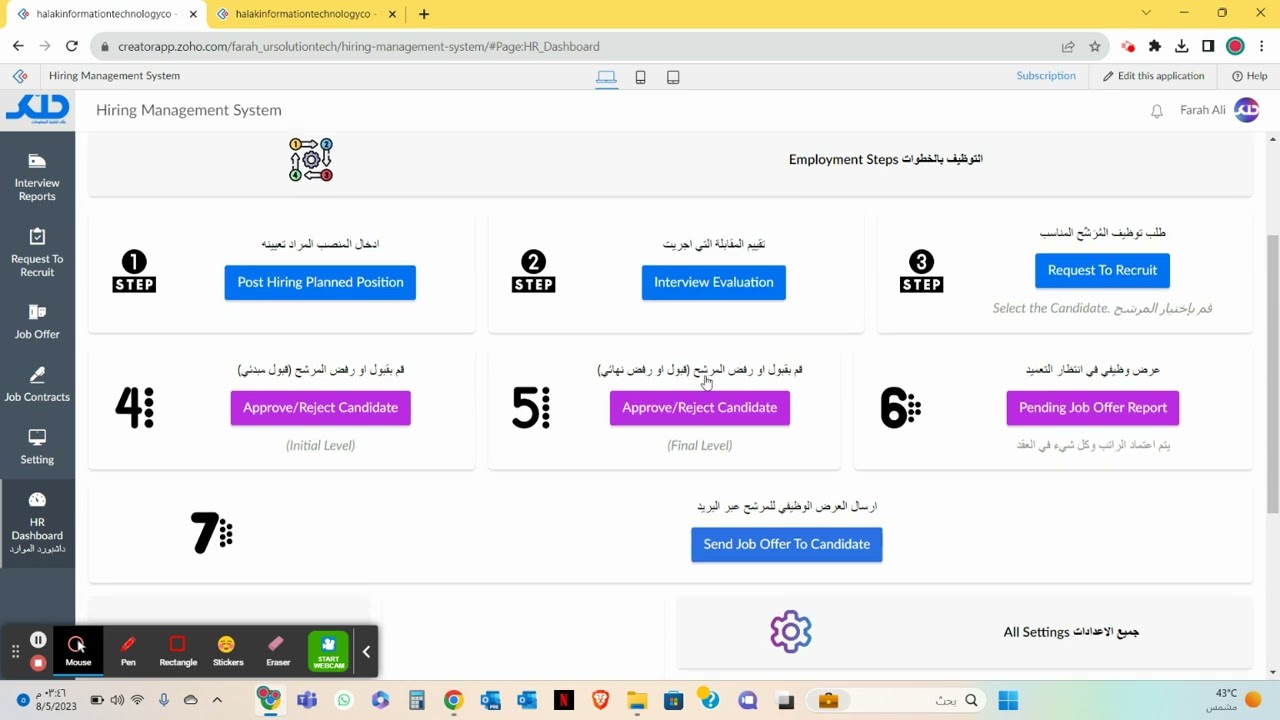Toggle browser side panel icon
The image size is (1280, 720).
1208,46
